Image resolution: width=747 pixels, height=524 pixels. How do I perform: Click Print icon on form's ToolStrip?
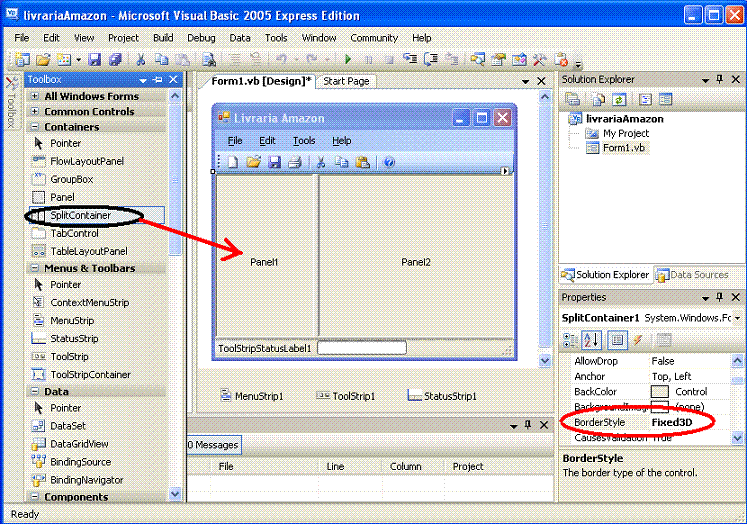point(295,162)
